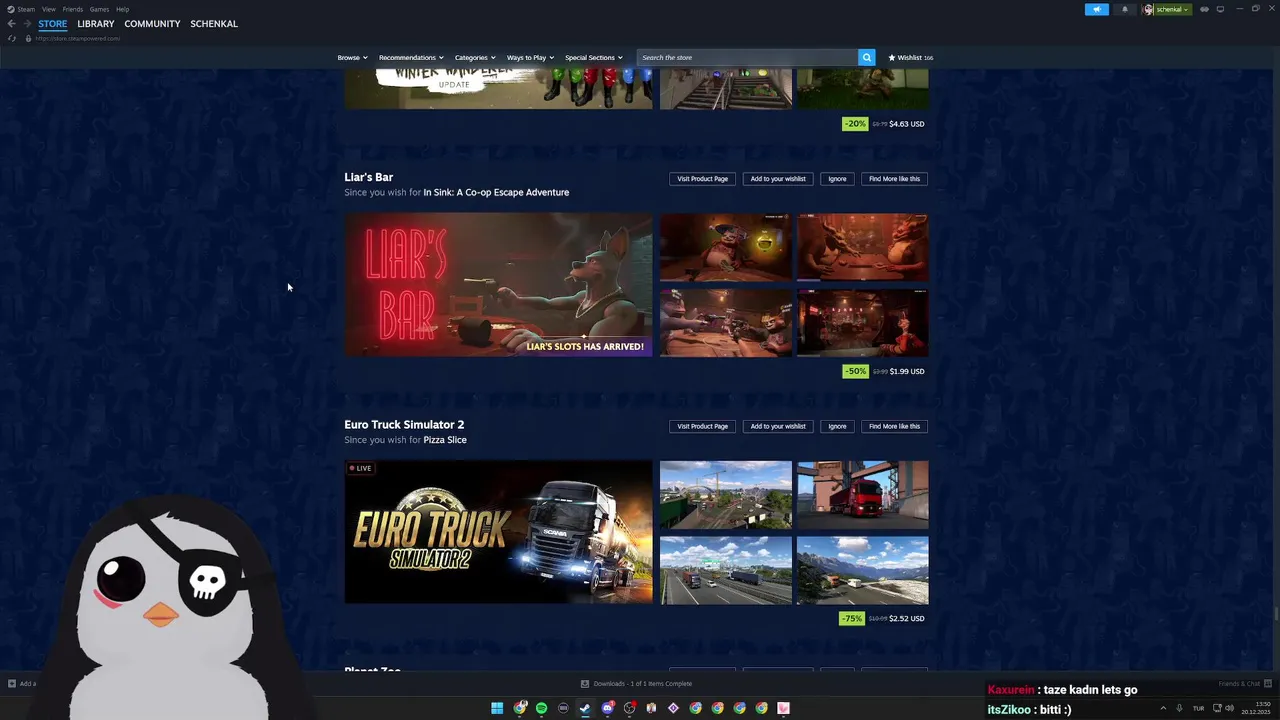
Task: Expand the Ways to Play dropdown
Action: coord(530,57)
